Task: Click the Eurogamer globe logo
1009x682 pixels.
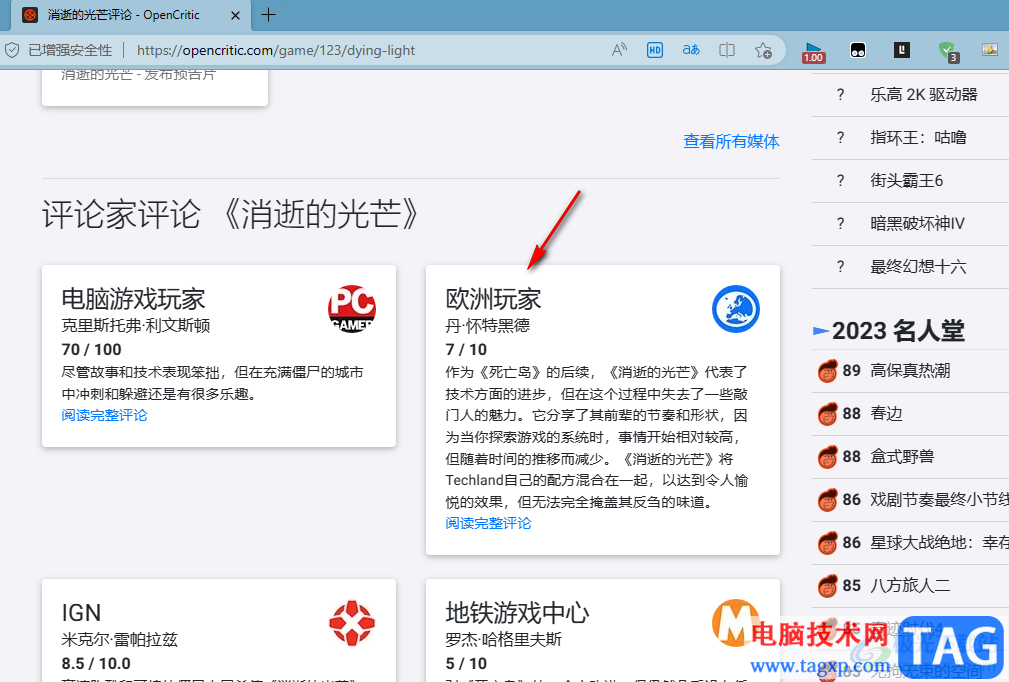Action: tap(736, 309)
